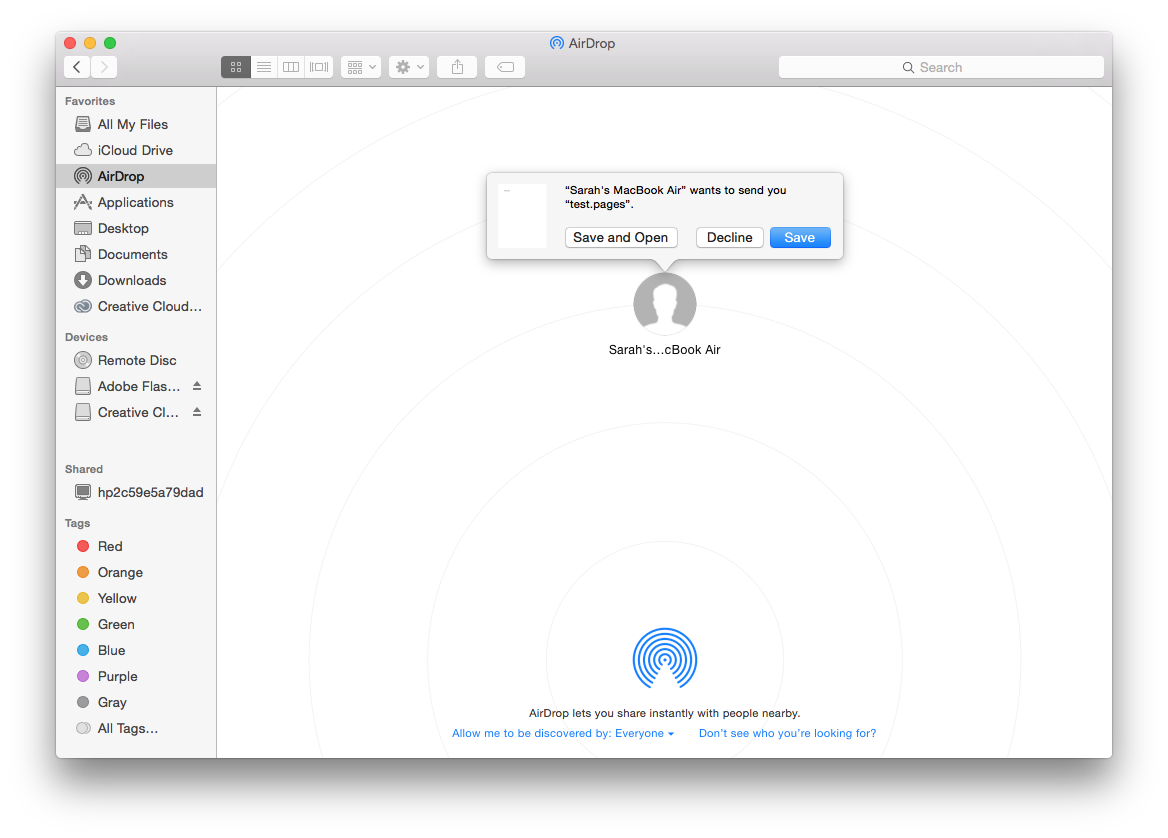Screen dimensions: 1168x838
Task: Click the Search input field
Action: (x=940, y=67)
